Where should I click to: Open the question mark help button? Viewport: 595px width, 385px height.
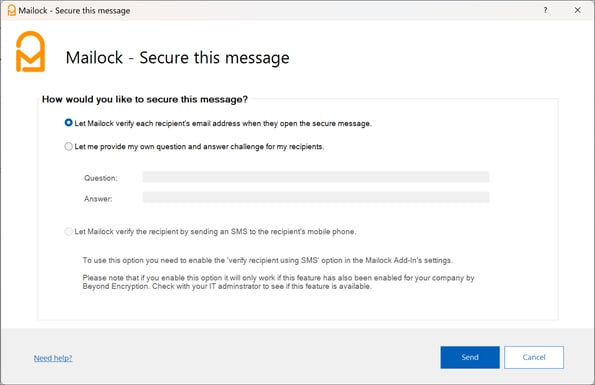[545, 10]
